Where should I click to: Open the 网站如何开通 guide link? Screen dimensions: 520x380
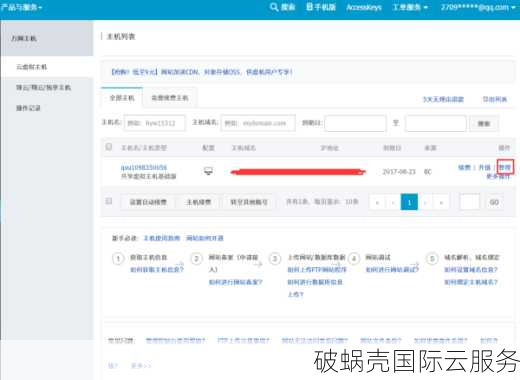pyautogui.click(x=205, y=238)
